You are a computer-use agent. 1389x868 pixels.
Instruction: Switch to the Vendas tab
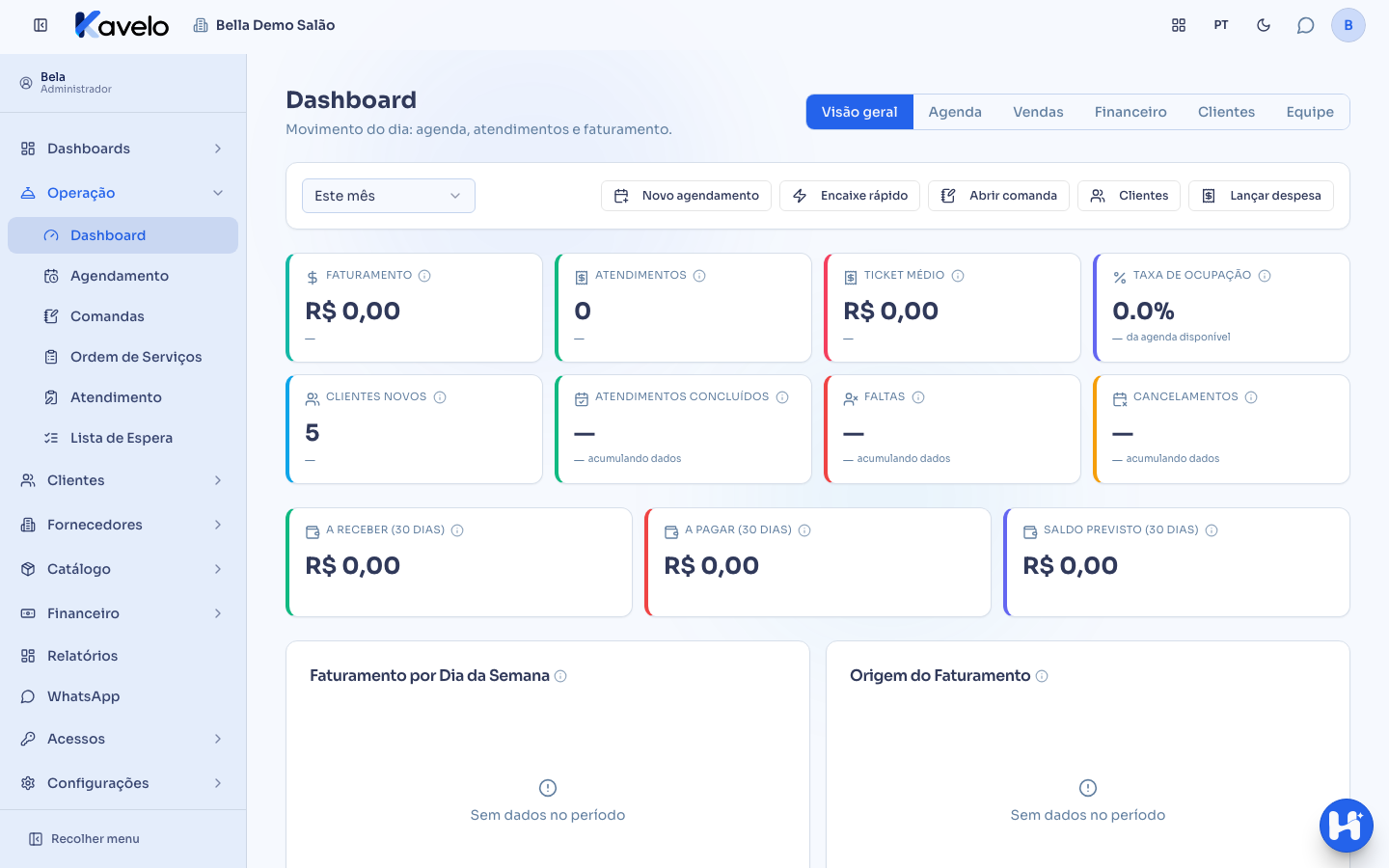pos(1038,112)
